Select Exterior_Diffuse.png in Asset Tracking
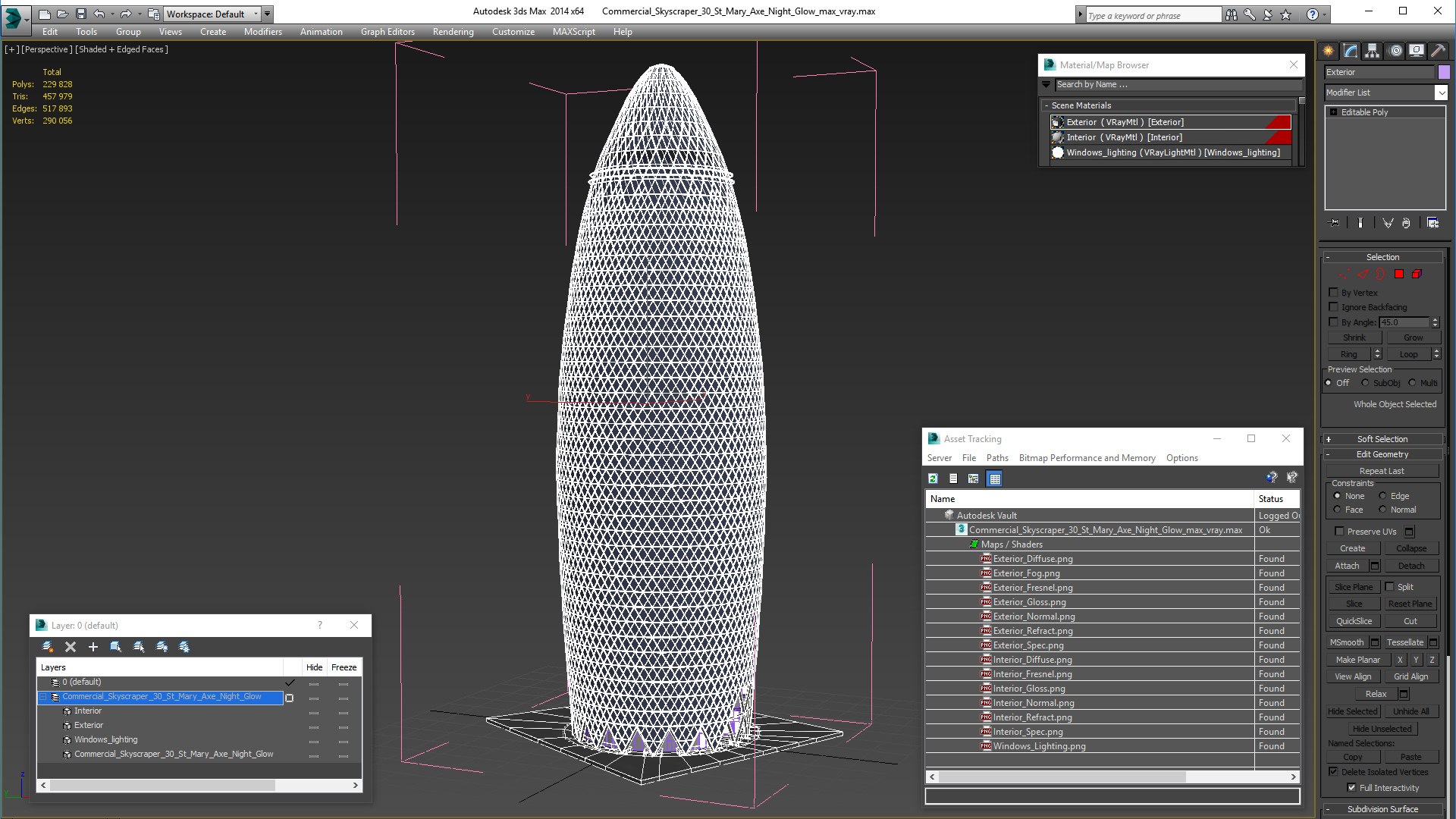The height and width of the screenshot is (819, 1456). (1033, 559)
